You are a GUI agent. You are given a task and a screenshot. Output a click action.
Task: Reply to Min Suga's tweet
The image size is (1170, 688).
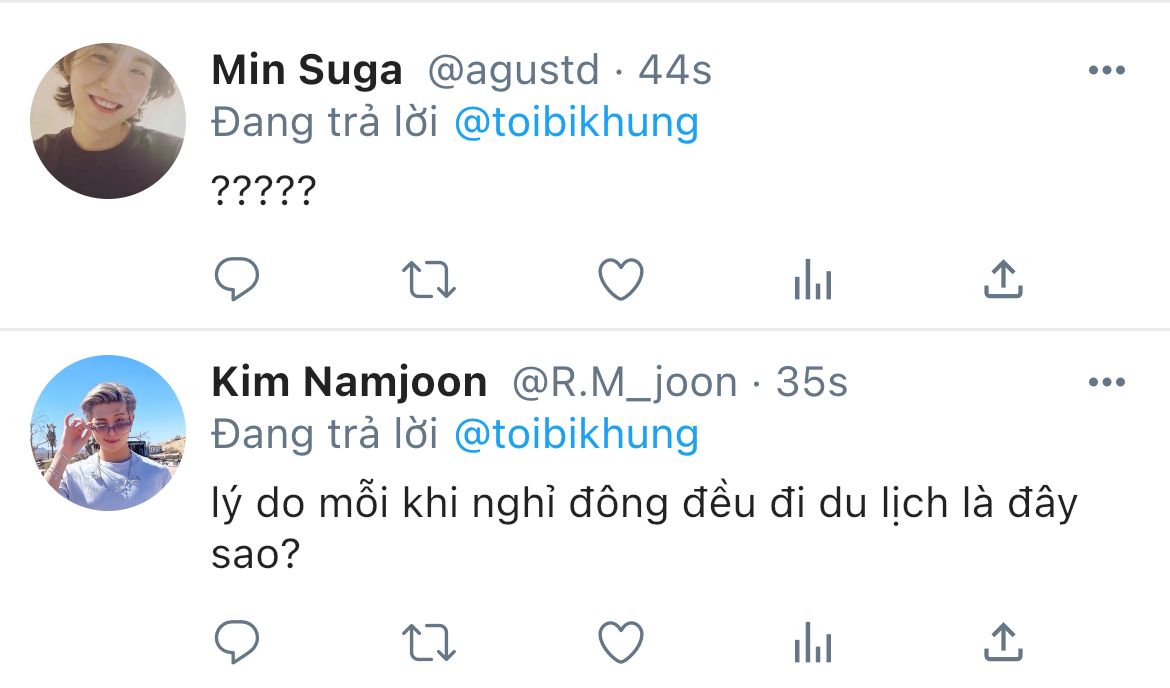237,281
